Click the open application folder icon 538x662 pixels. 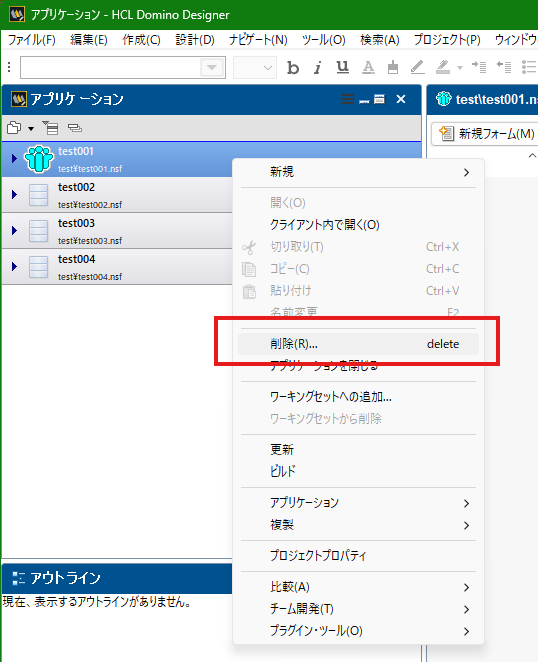point(14,128)
